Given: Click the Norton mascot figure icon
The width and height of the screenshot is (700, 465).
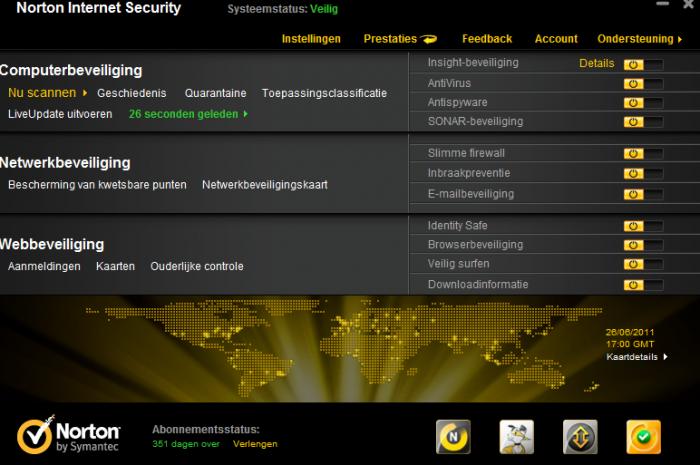Looking at the screenshot, I should click(517, 437).
